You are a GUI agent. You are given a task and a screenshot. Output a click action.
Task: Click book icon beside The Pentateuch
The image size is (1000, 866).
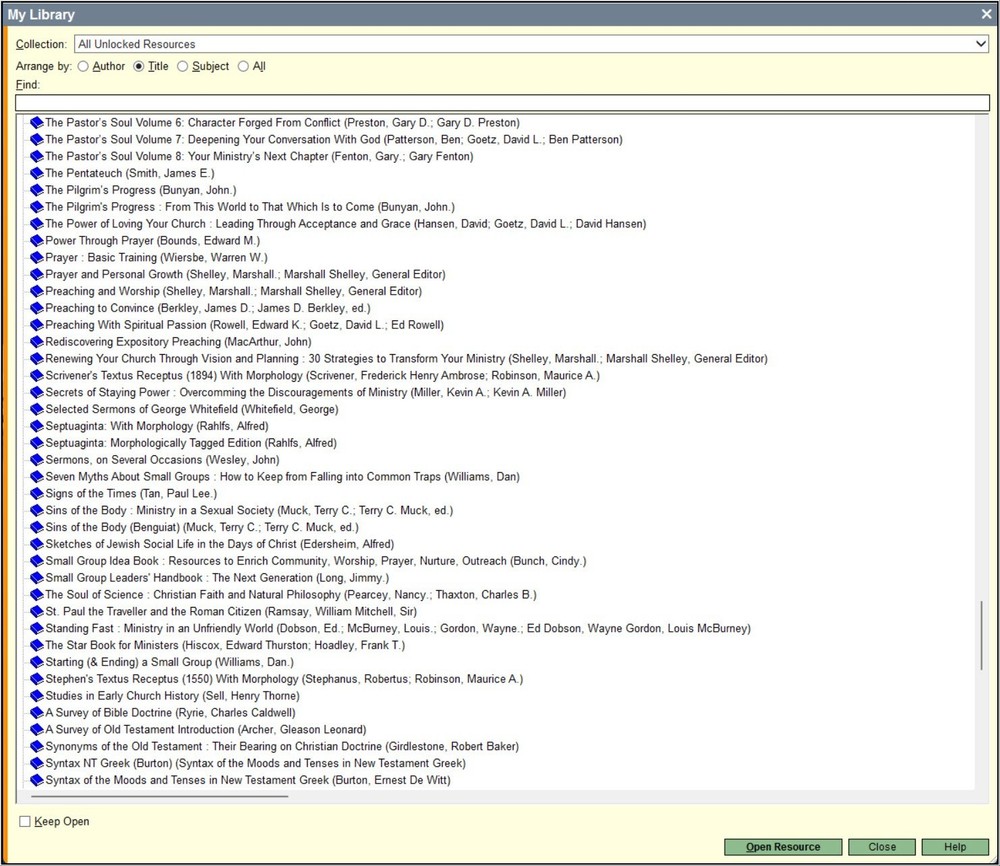pos(37,173)
